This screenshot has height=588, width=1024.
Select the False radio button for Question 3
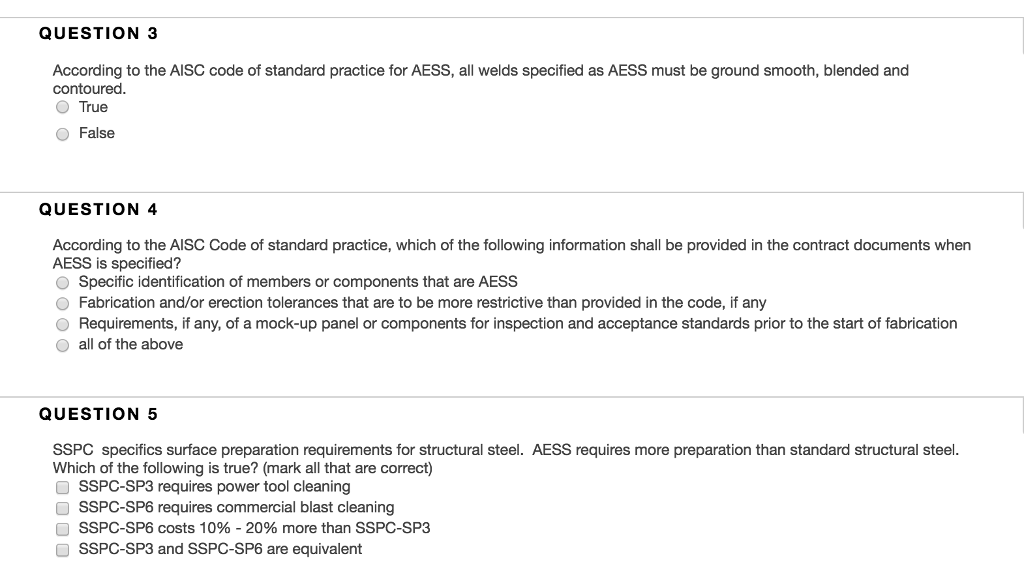62,133
